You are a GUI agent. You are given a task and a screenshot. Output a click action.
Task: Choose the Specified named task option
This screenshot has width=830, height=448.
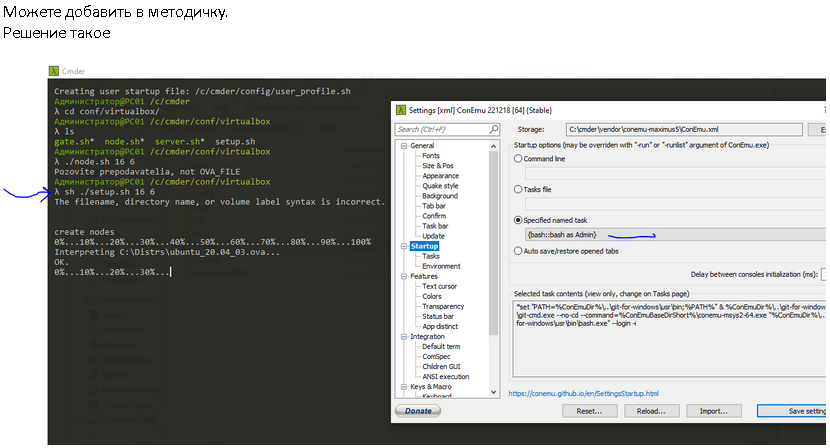point(517,219)
